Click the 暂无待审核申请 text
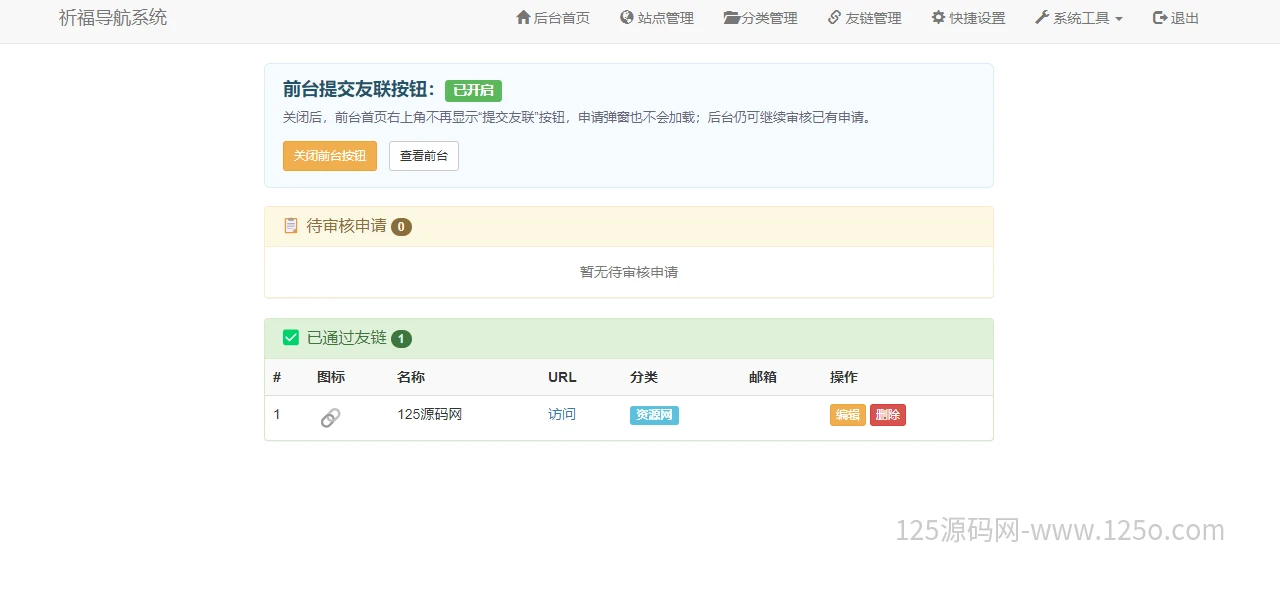The height and width of the screenshot is (595, 1280). coord(629,272)
